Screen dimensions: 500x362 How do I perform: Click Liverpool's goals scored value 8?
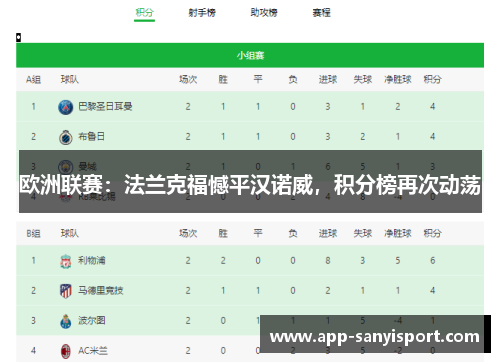(x=328, y=260)
